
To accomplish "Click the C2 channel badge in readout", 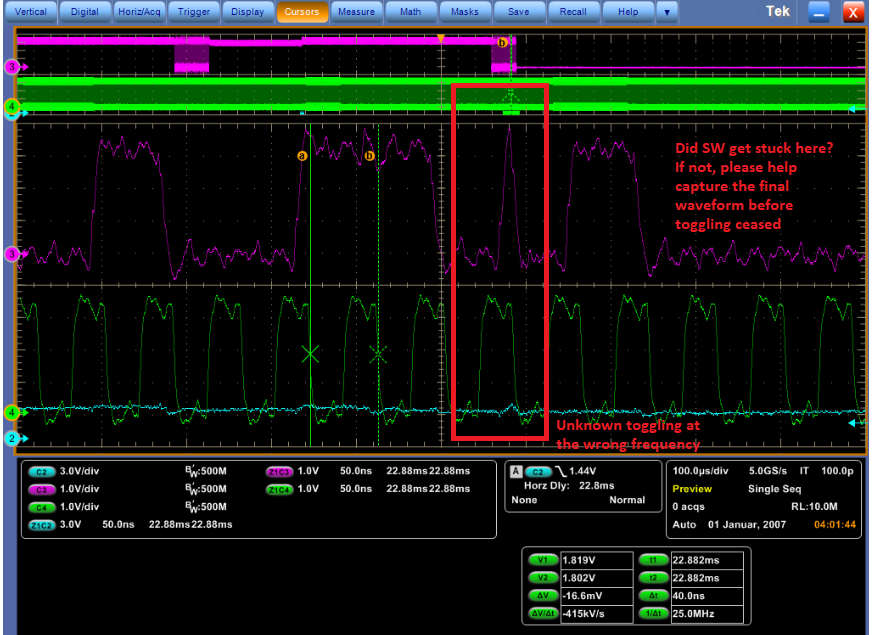I will [43, 471].
